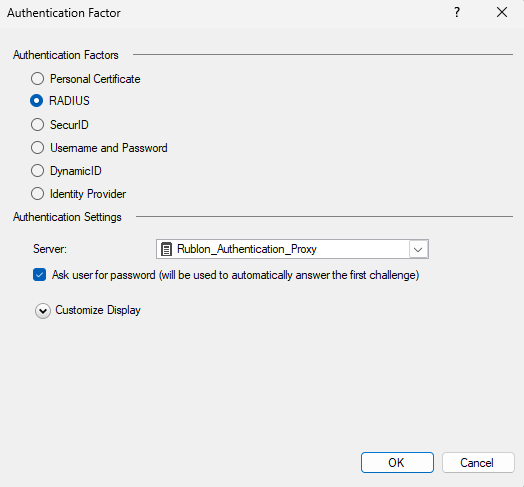The height and width of the screenshot is (487, 524).
Task: Click the round chevron icon beside Customize Display
Action: click(x=43, y=311)
